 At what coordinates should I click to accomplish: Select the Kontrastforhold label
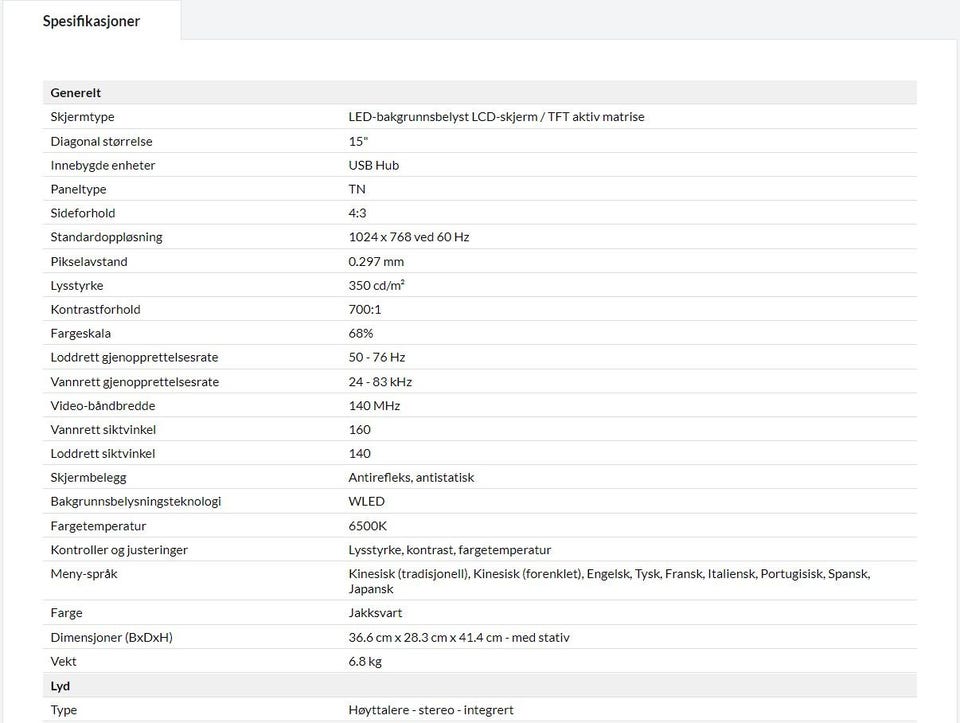95,309
